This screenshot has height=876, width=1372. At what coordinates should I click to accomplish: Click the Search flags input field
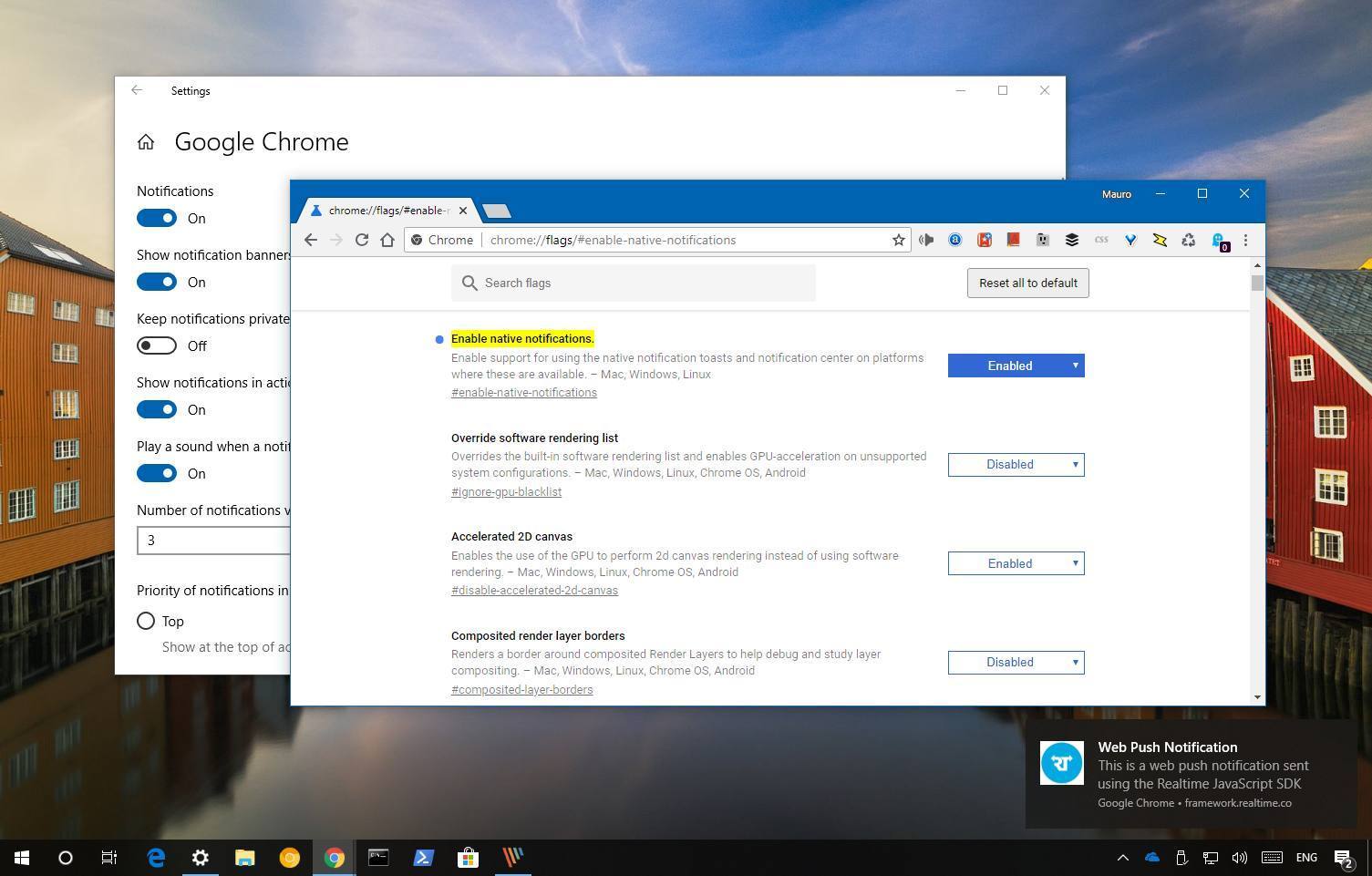coord(634,283)
